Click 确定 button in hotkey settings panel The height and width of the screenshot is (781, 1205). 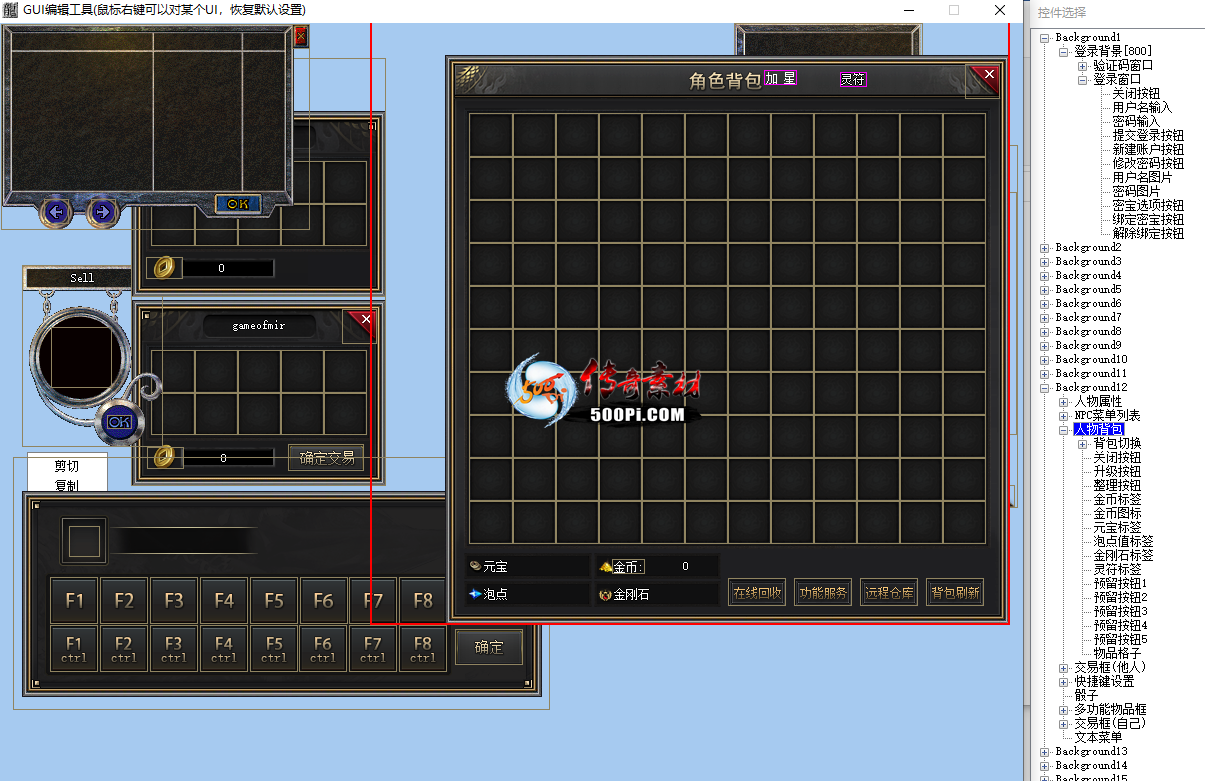[489, 647]
